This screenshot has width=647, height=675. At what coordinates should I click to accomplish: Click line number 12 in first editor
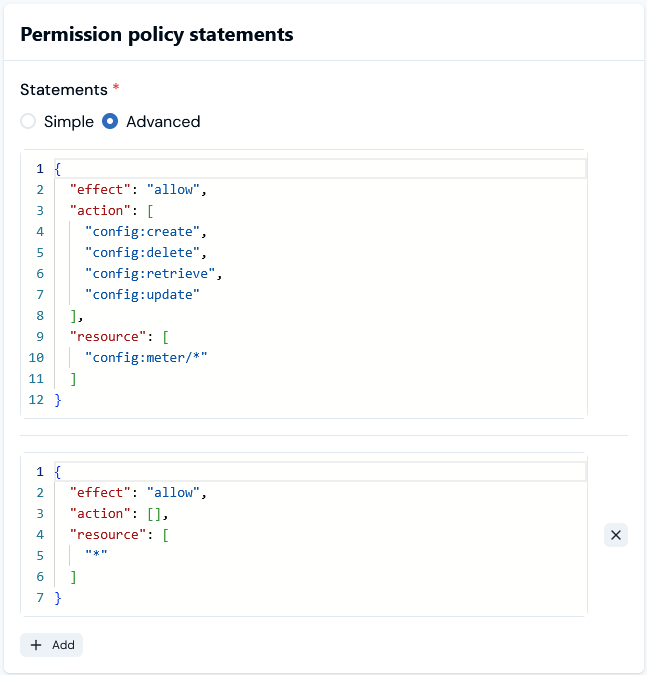[36, 400]
